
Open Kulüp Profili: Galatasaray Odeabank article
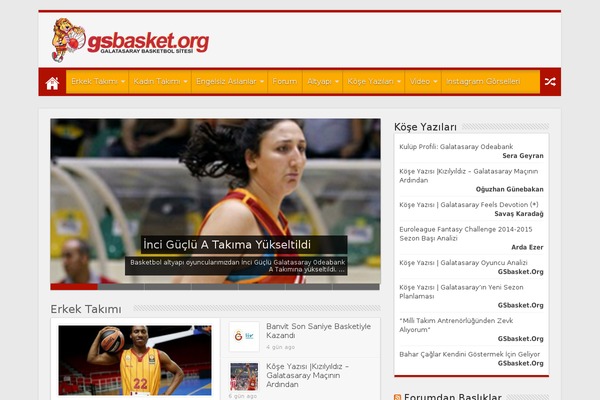(x=456, y=147)
